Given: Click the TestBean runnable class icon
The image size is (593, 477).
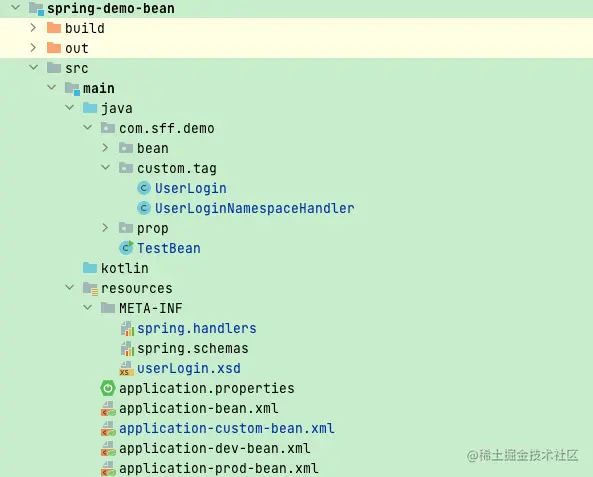Looking at the screenshot, I should tap(126, 248).
